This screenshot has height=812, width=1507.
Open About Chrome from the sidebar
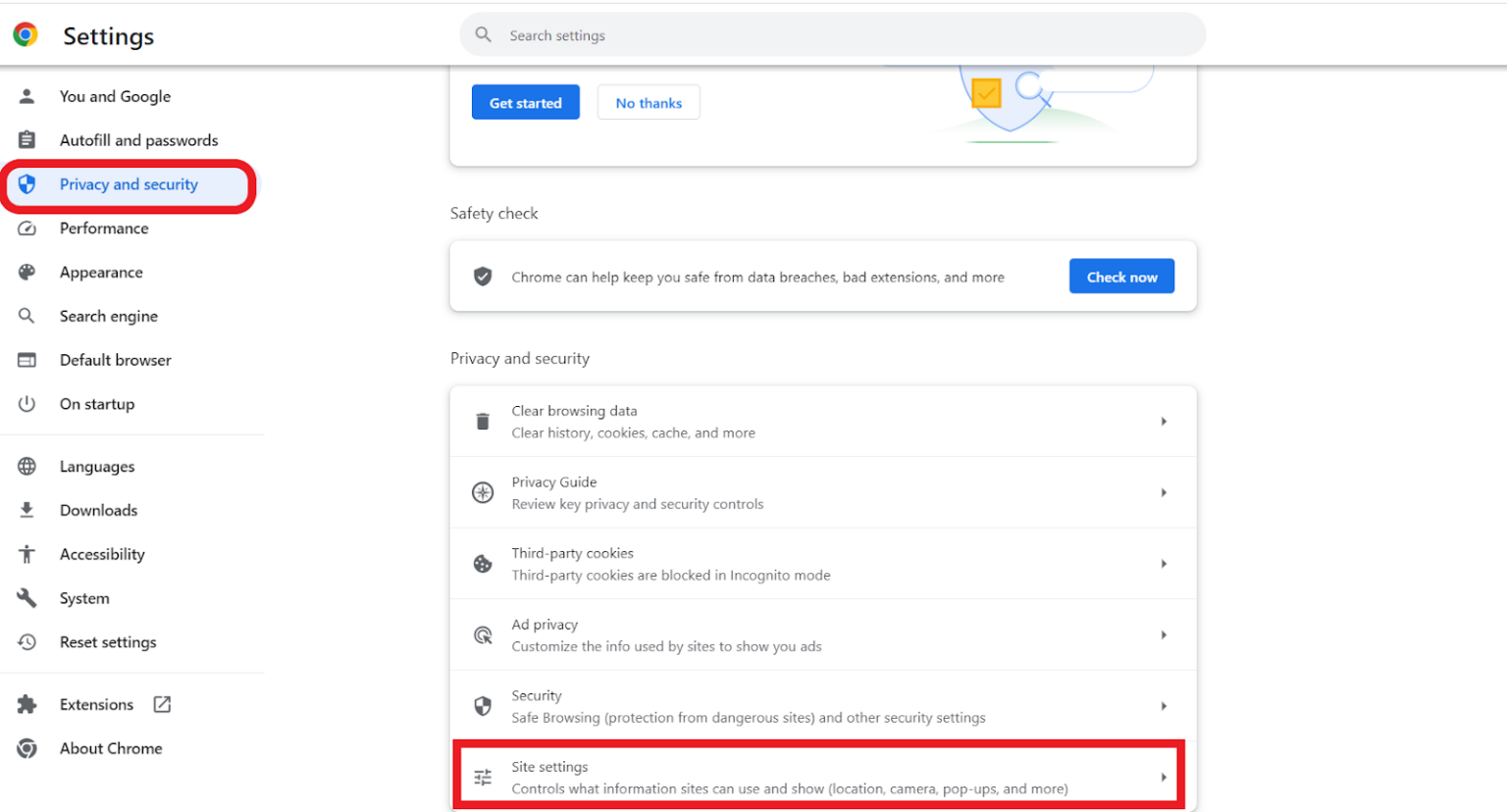(x=111, y=747)
